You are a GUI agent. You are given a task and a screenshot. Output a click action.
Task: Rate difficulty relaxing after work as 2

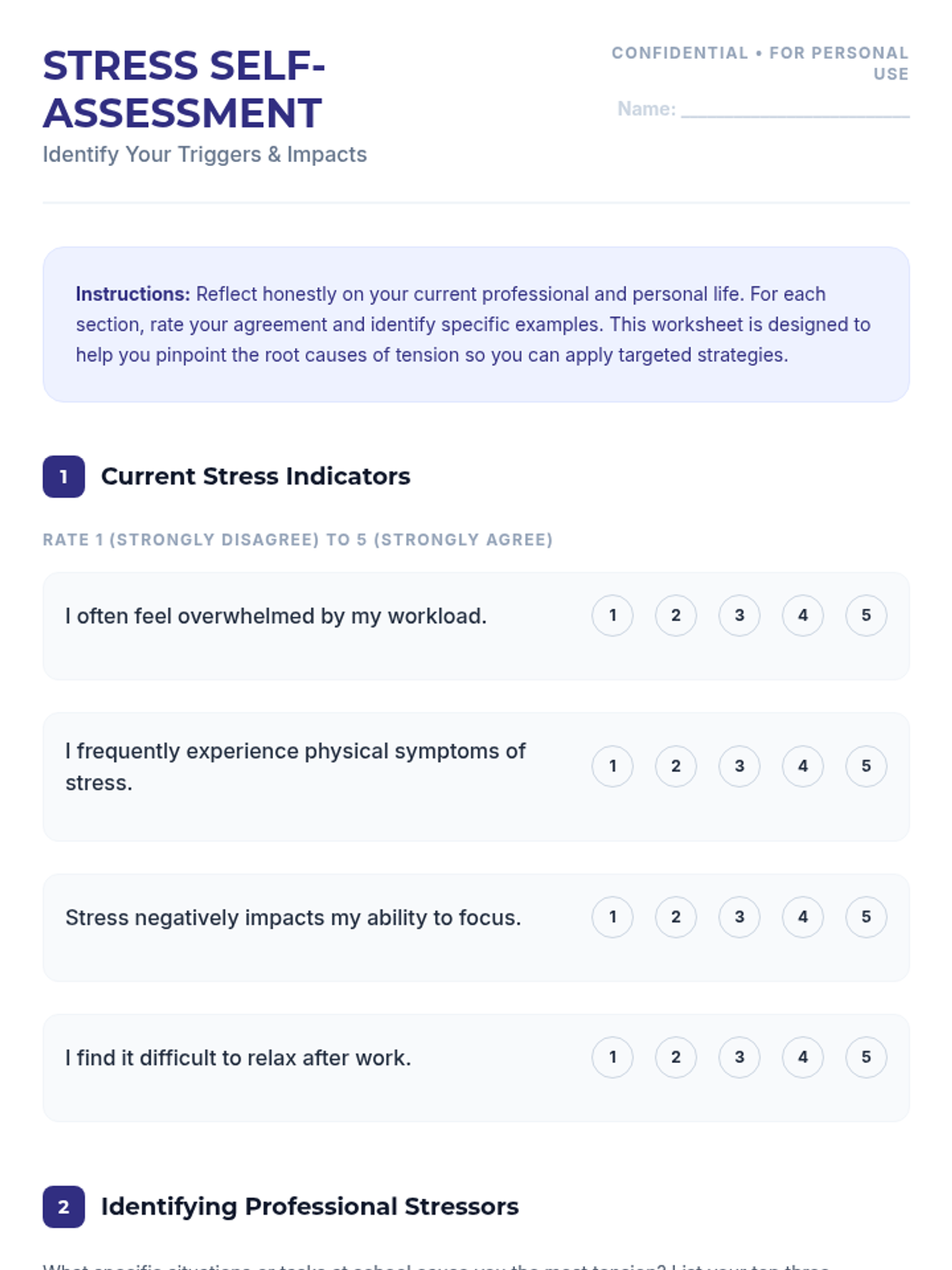676,1057
